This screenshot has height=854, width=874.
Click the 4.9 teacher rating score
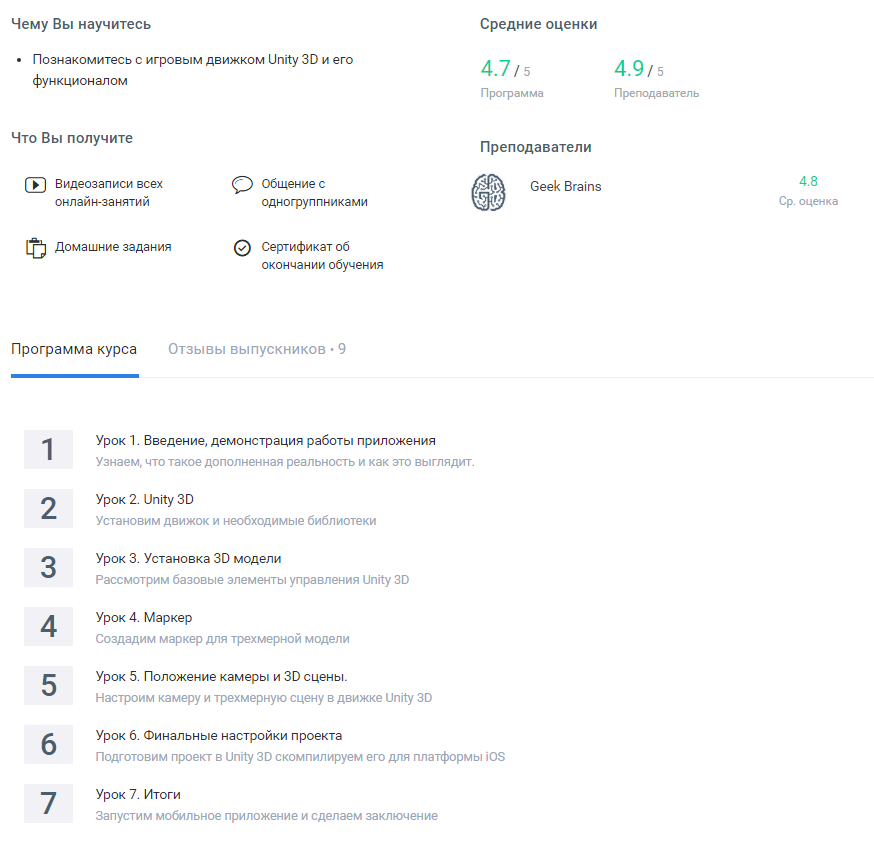(x=629, y=69)
